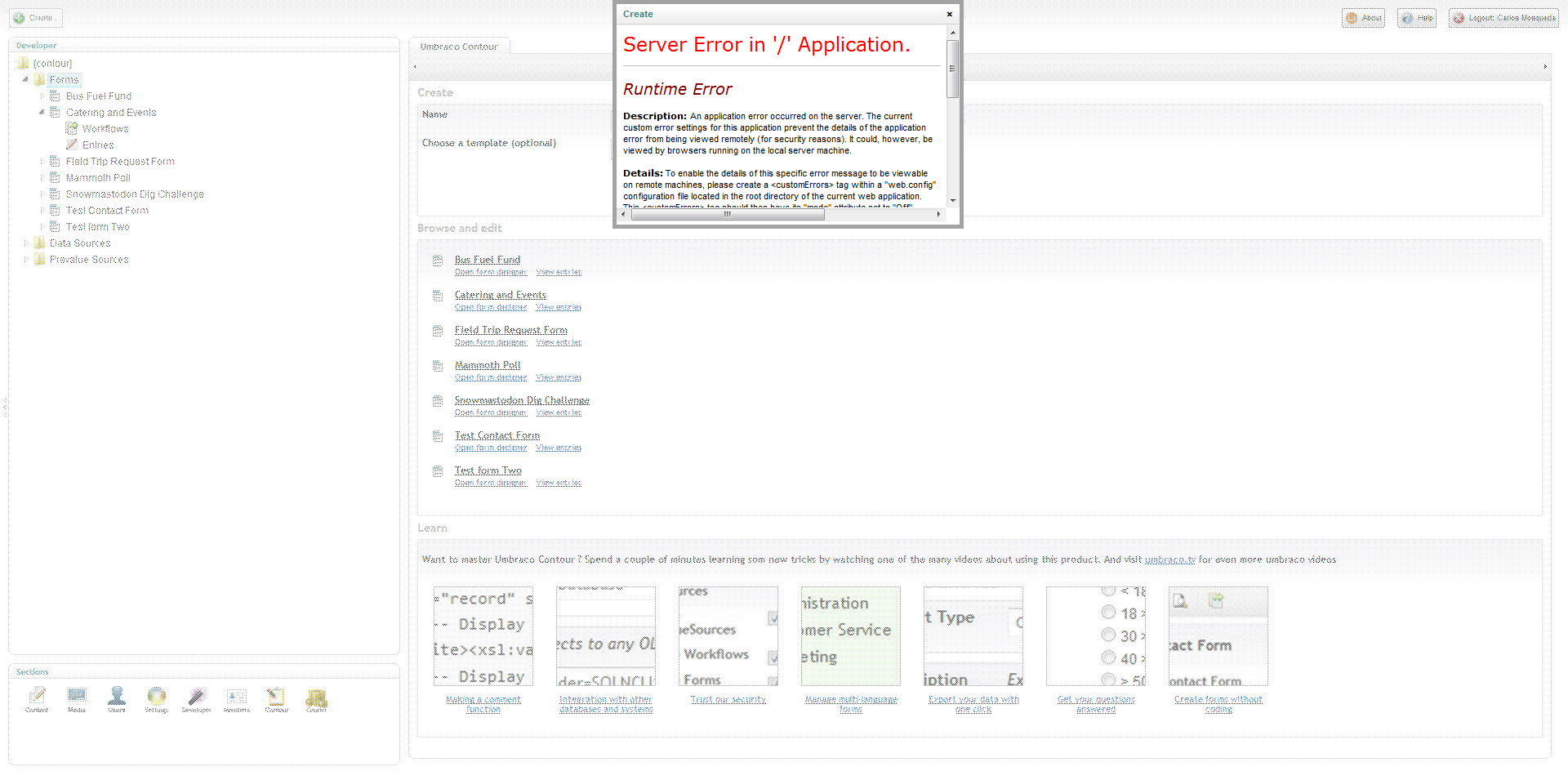View entries for Test form Two
The height and width of the screenshot is (780, 1568).
click(559, 483)
